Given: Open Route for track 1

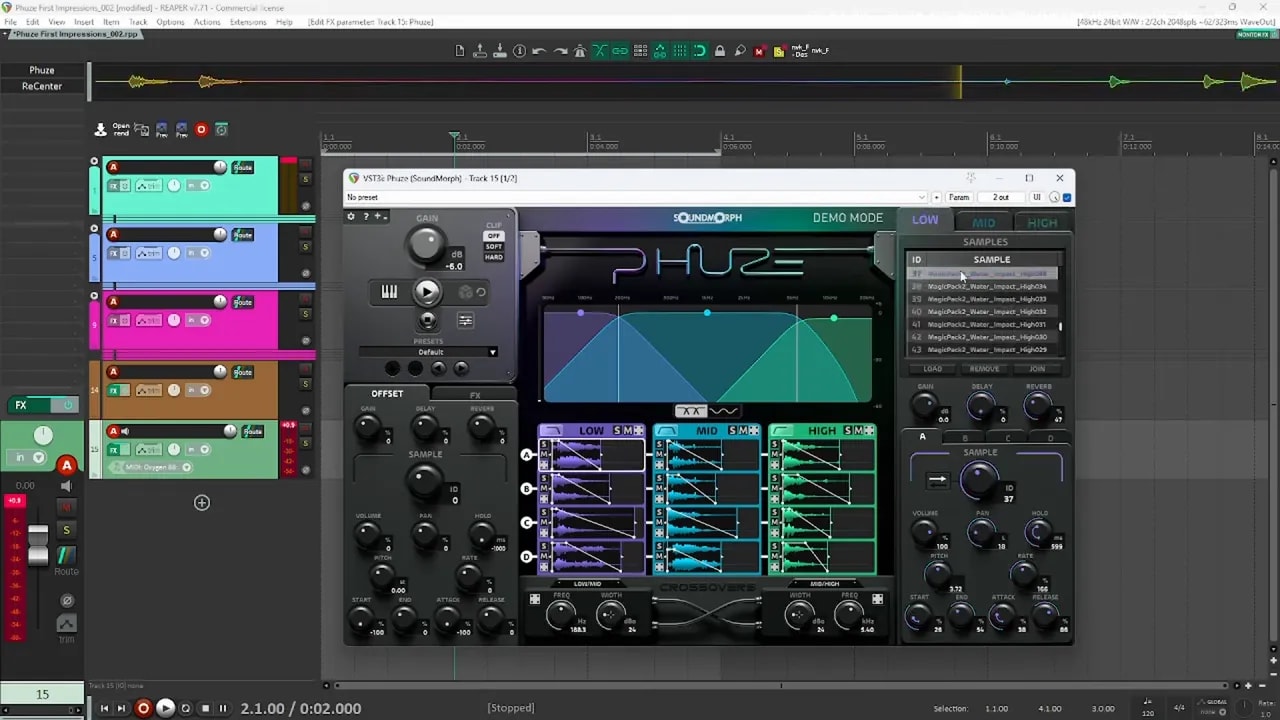Looking at the screenshot, I should [x=243, y=167].
